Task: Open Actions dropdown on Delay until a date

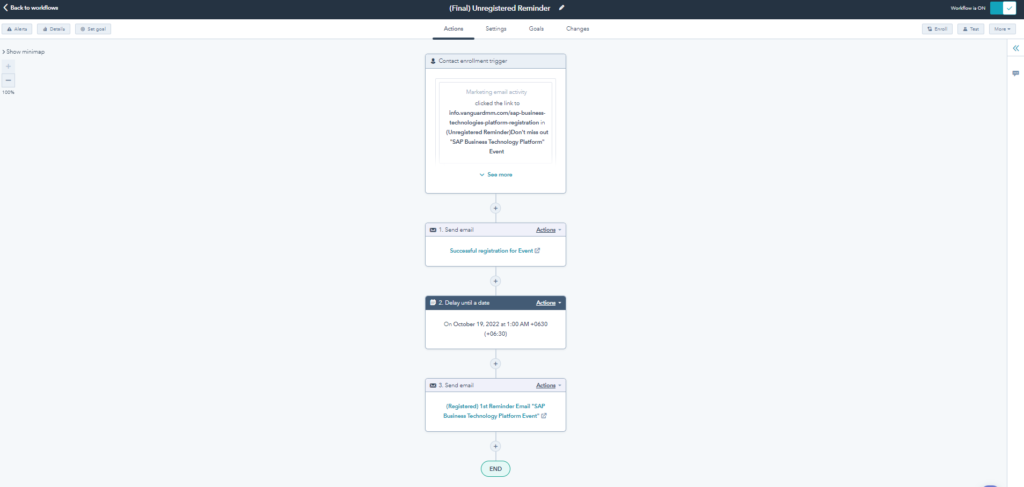Action: [x=548, y=303]
